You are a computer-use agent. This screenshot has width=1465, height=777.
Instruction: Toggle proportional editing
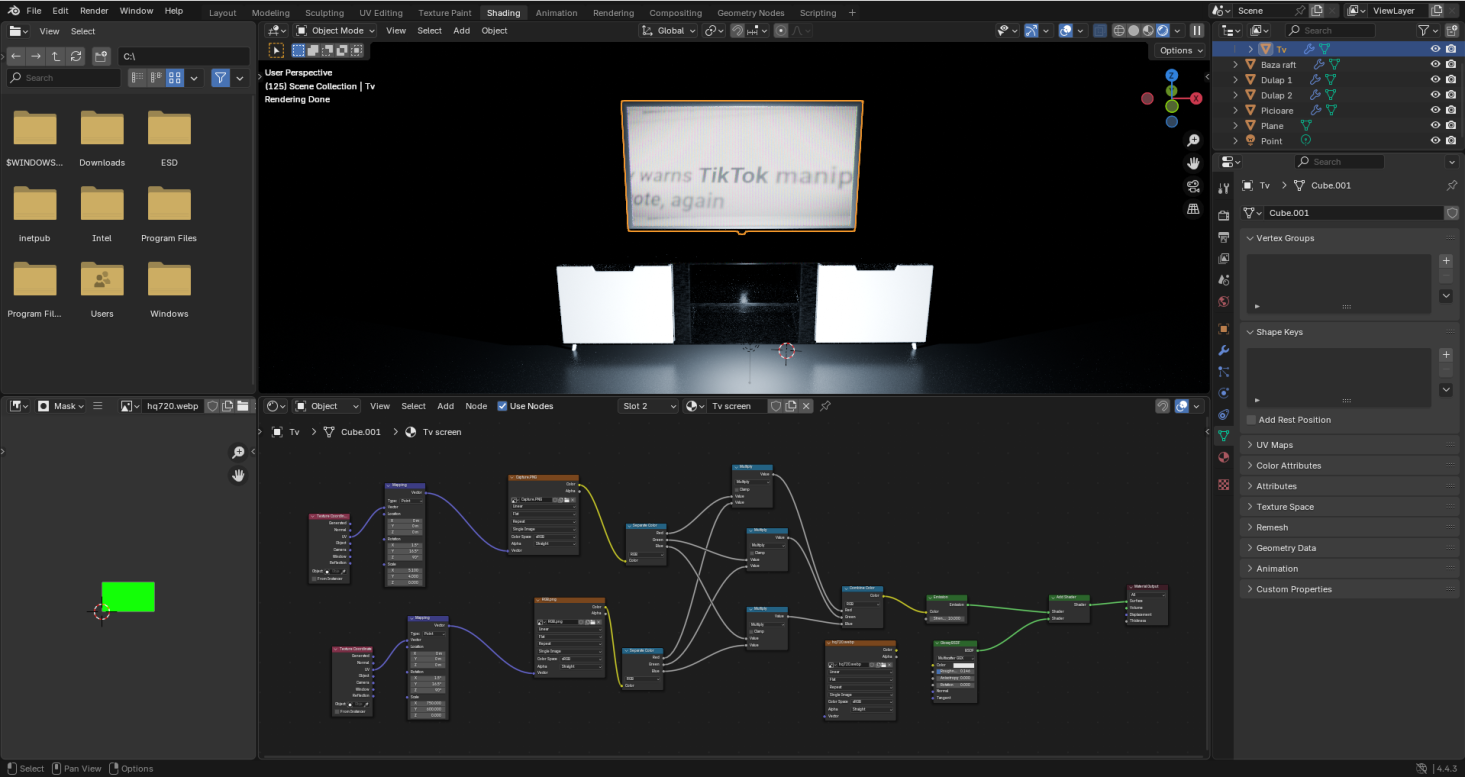(780, 30)
